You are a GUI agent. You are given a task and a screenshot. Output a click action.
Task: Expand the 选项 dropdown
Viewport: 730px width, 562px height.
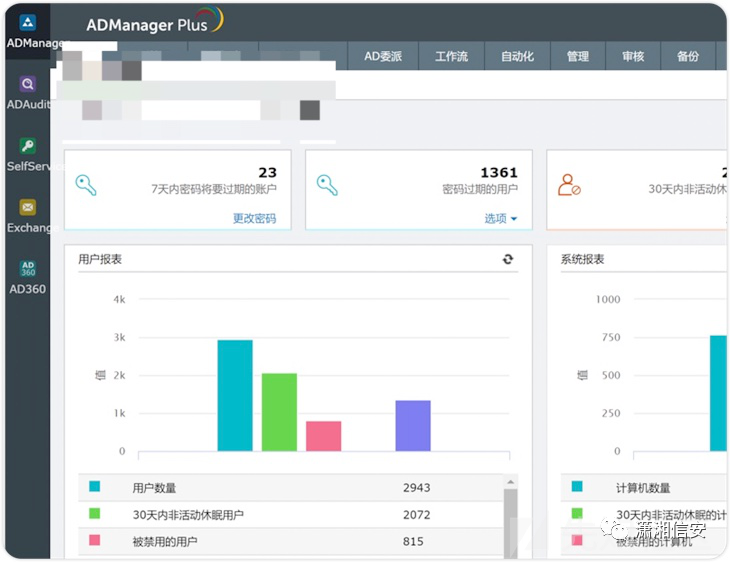pyautogui.click(x=501, y=218)
